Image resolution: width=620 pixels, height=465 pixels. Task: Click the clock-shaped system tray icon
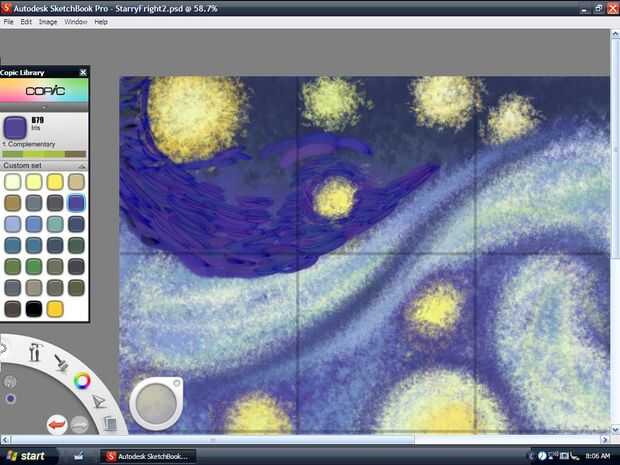[x=542, y=456]
